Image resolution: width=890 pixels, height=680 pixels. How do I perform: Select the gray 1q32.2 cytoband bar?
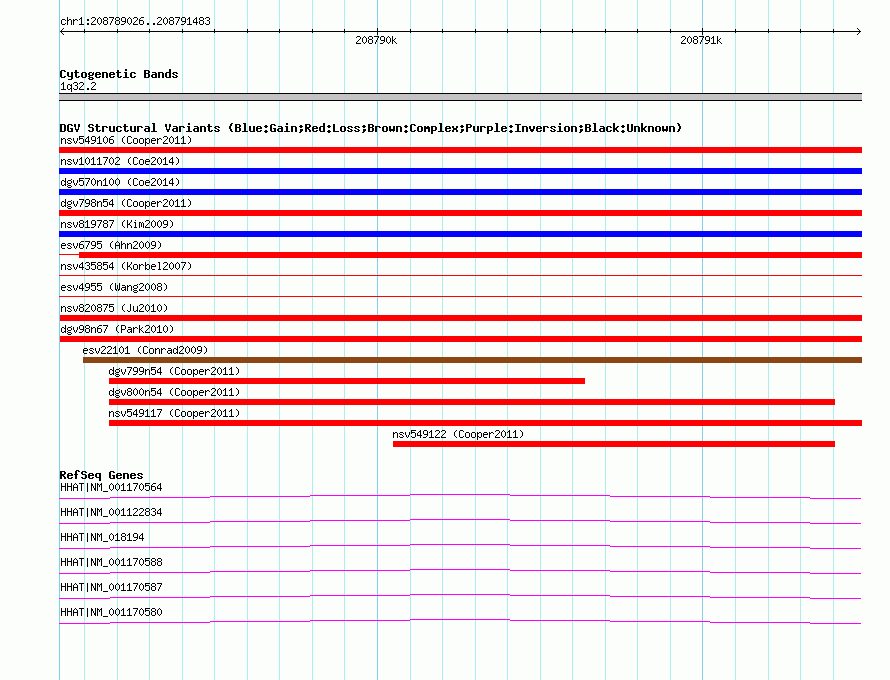pyautogui.click(x=460, y=97)
